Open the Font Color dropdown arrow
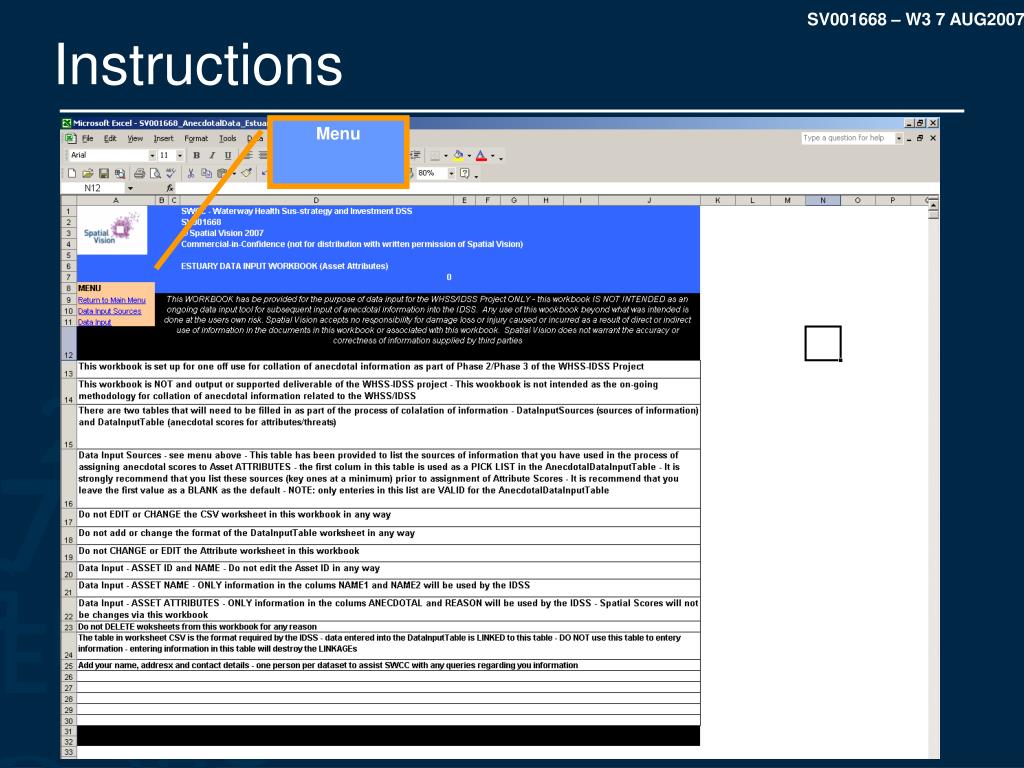 point(492,155)
